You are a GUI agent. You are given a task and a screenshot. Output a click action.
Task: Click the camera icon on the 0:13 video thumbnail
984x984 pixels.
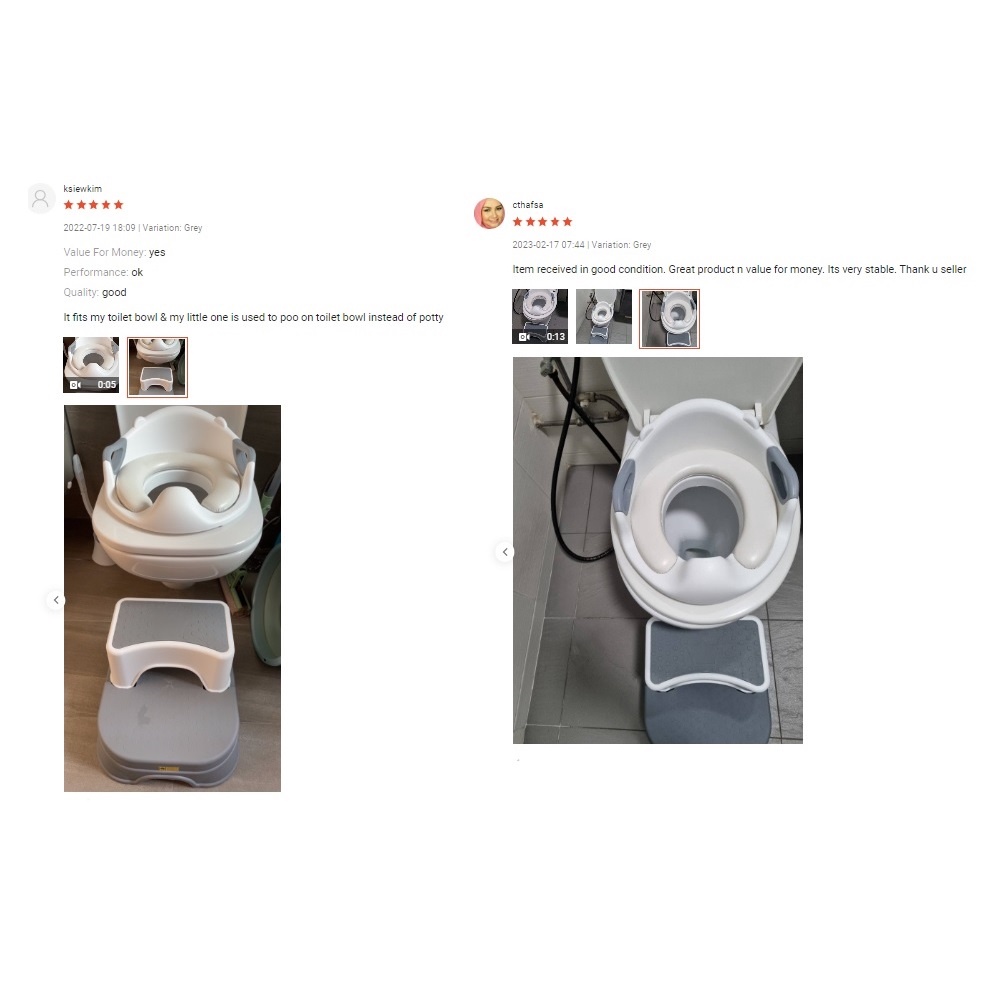tap(525, 337)
